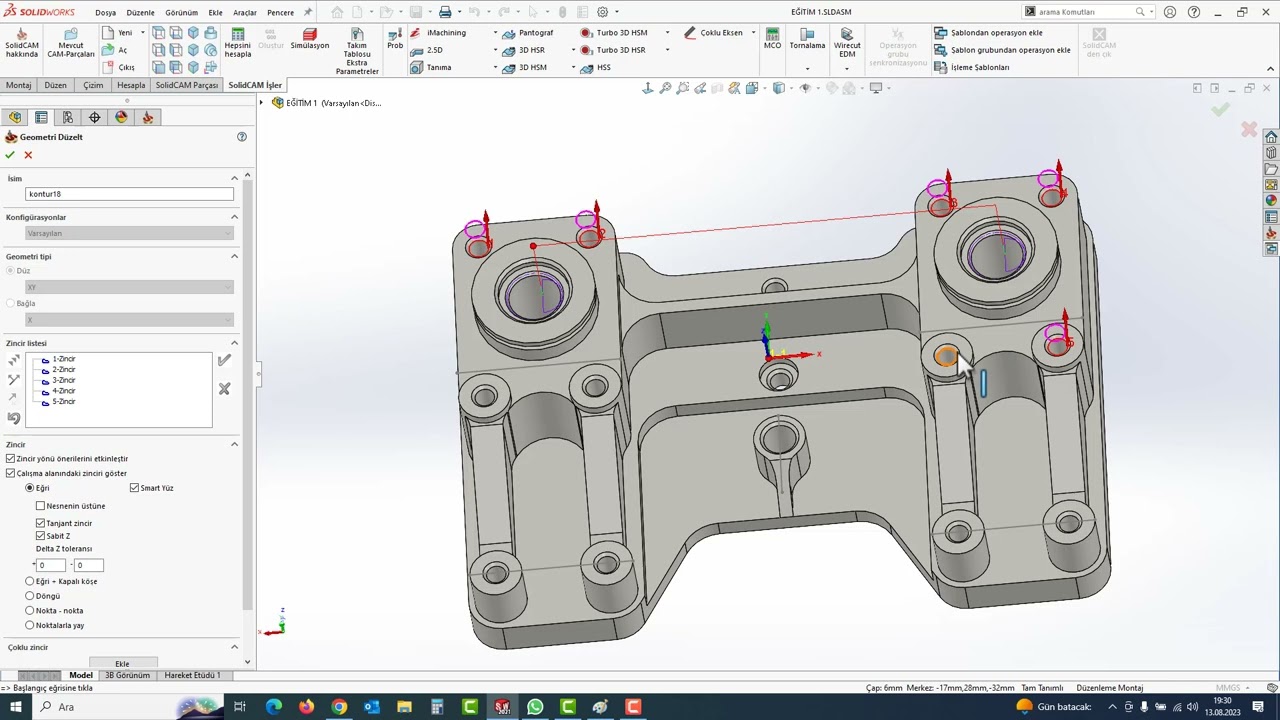
Task: Add a 3D HSR operation
Action: [524, 50]
